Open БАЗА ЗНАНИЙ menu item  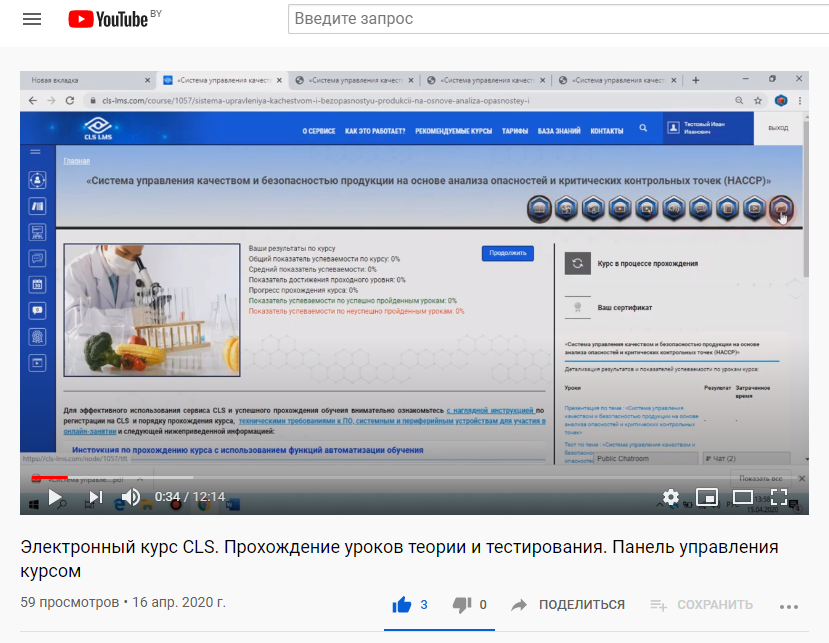click(x=559, y=131)
